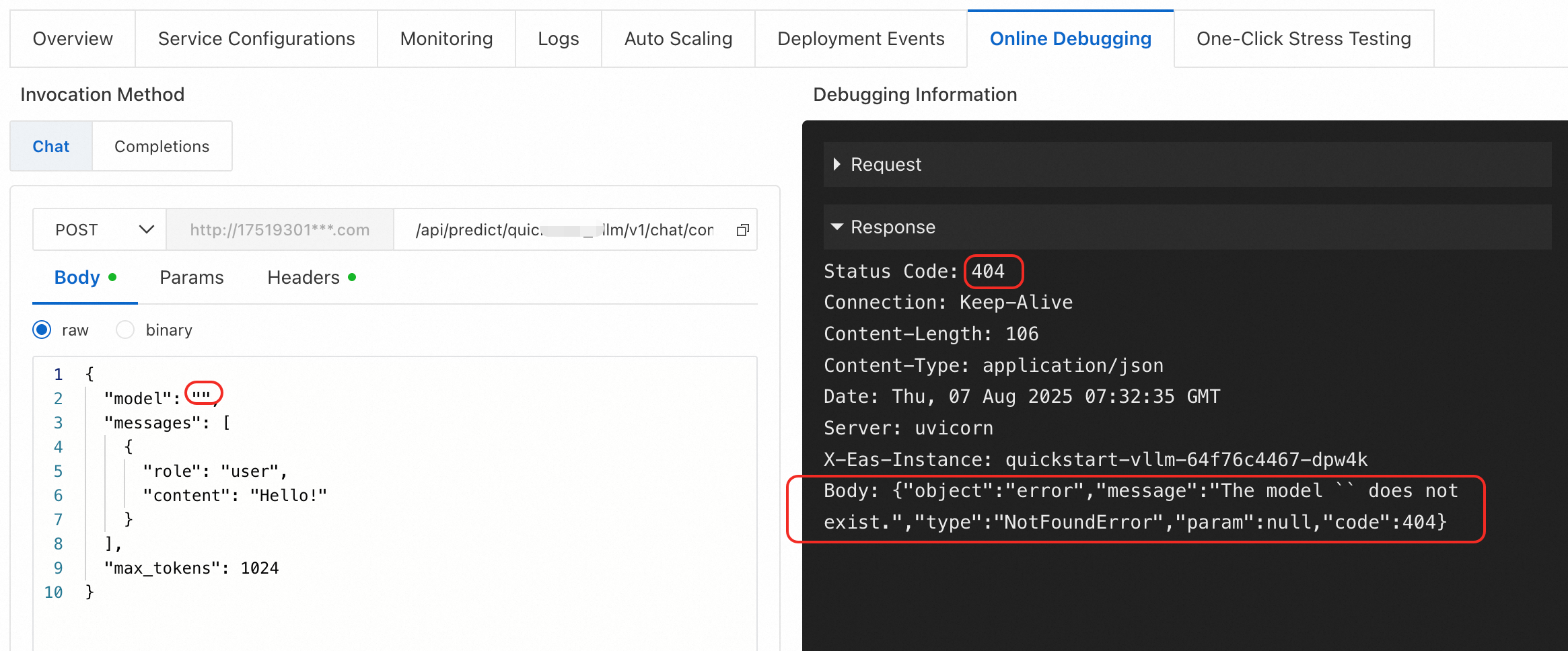This screenshot has height=651, width=1568.
Task: Open the Auto Scaling tab
Action: [x=678, y=39]
